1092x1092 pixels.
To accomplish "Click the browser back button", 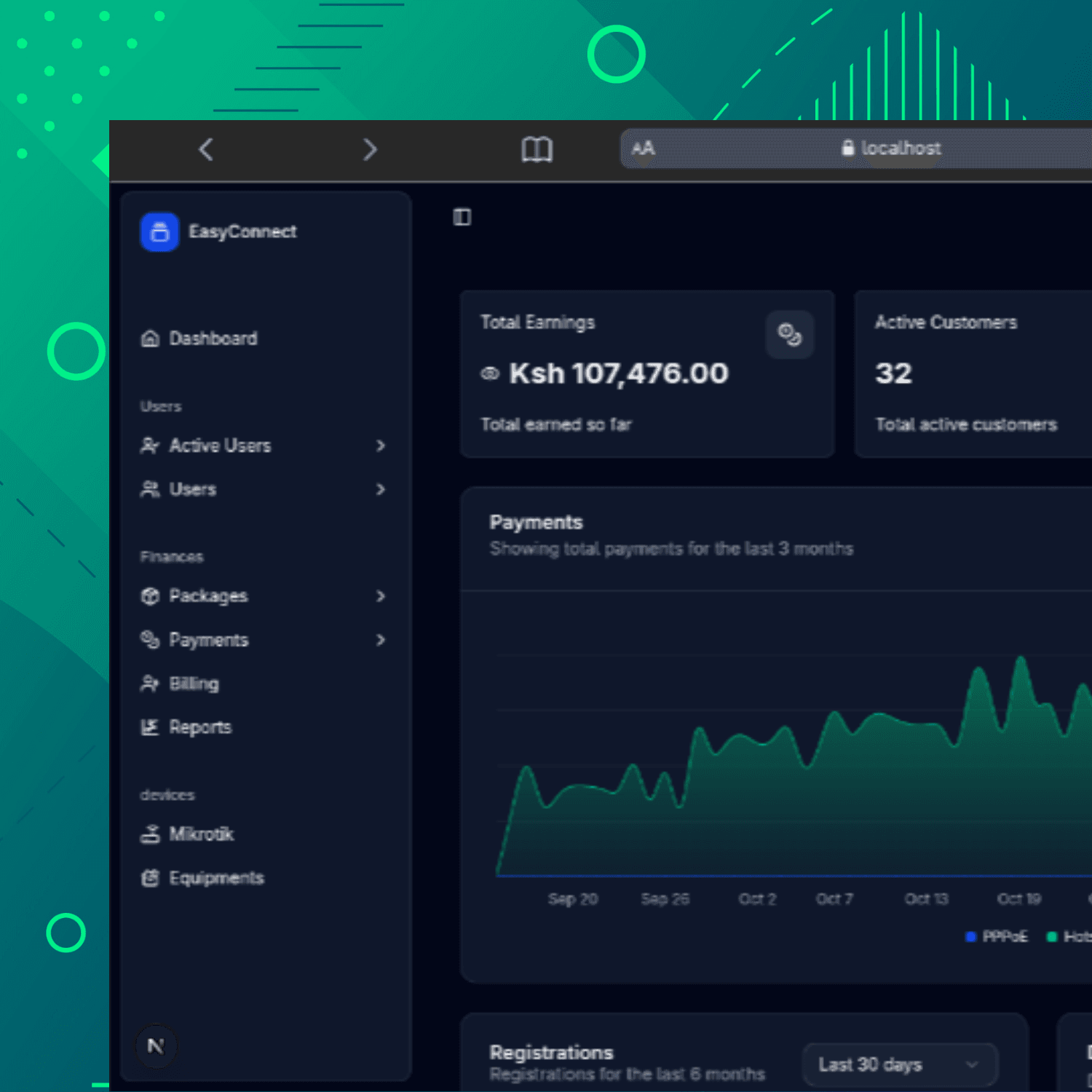I will 205,149.
